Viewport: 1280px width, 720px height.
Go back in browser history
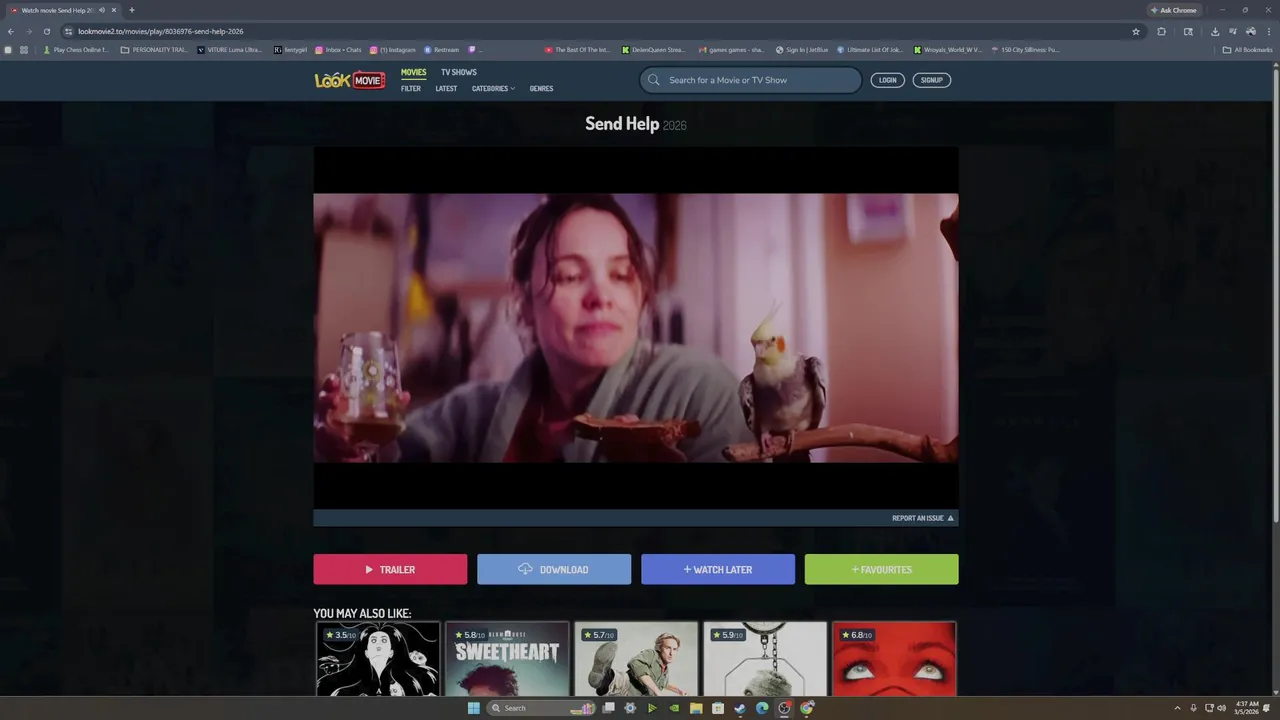11,31
